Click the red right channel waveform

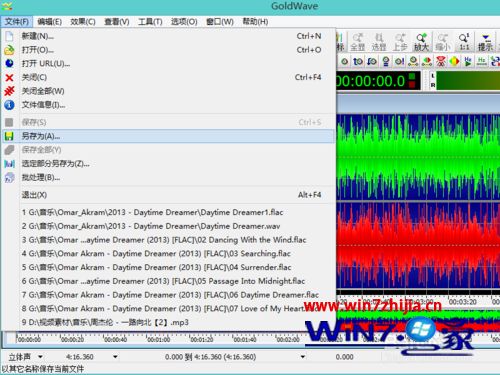click(418, 245)
